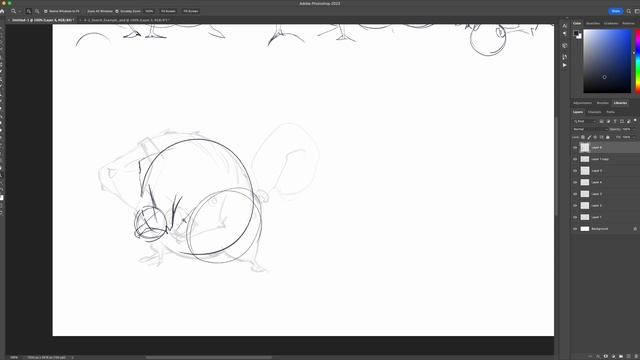Click the Fit Screen button

coord(168,11)
